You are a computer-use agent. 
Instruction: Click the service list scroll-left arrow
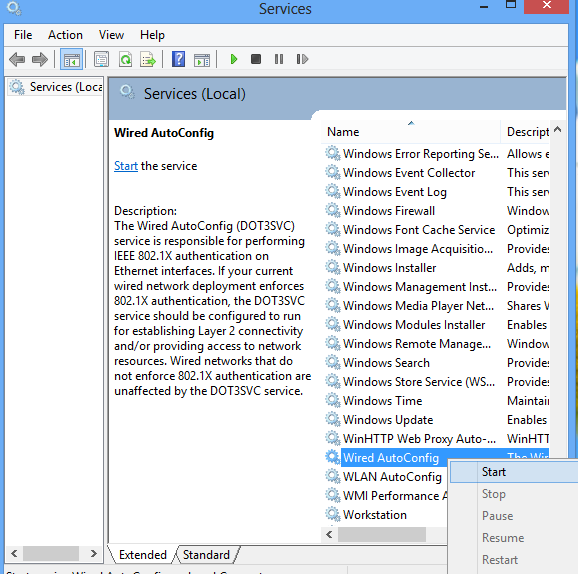tap(329, 534)
